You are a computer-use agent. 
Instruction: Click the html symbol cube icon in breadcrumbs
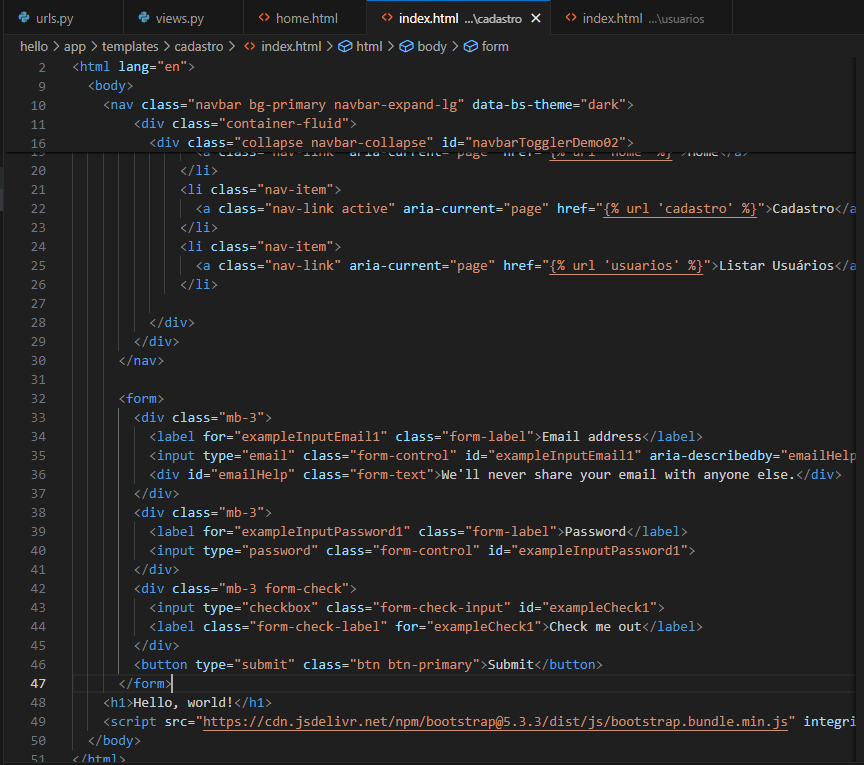[x=345, y=46]
